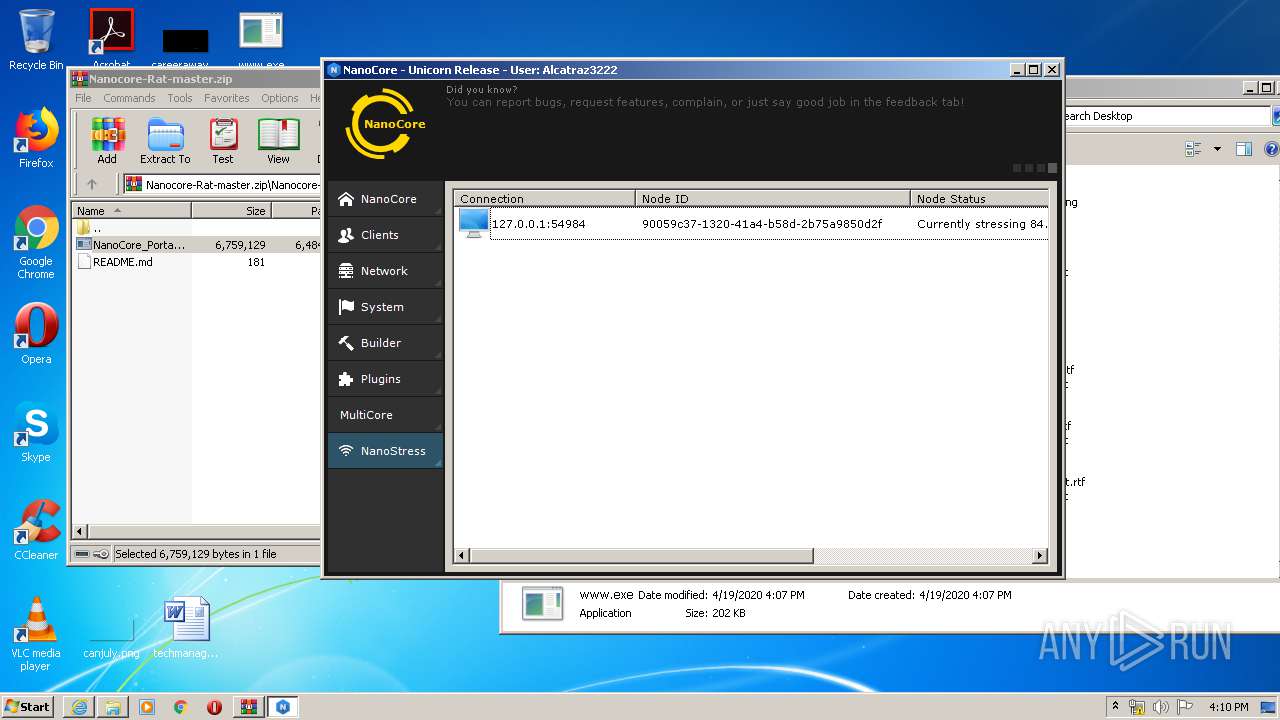The image size is (1280, 720).
Task: Open the WinRAR Tools menu
Action: 180,98
